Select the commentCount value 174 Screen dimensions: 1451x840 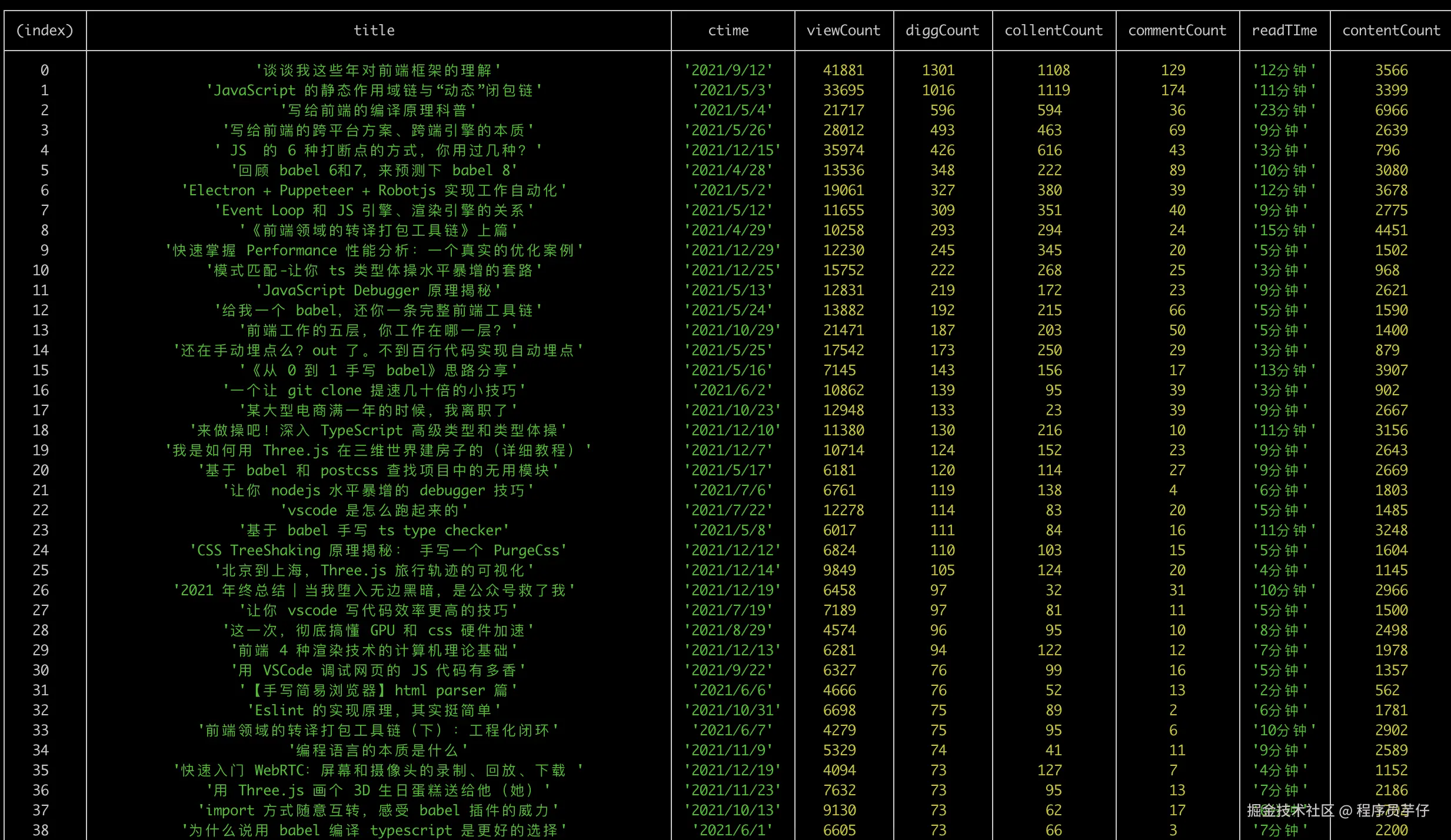[x=1173, y=91]
